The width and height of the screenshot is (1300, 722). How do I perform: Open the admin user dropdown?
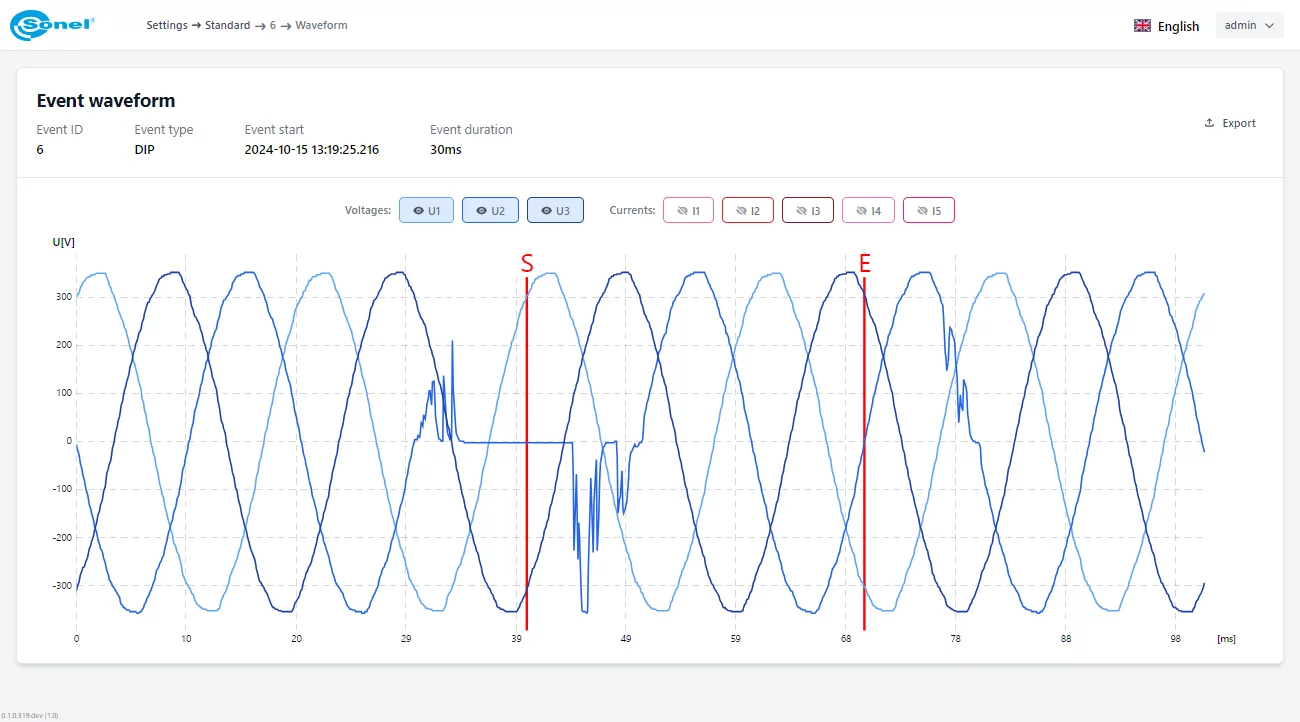point(1249,26)
